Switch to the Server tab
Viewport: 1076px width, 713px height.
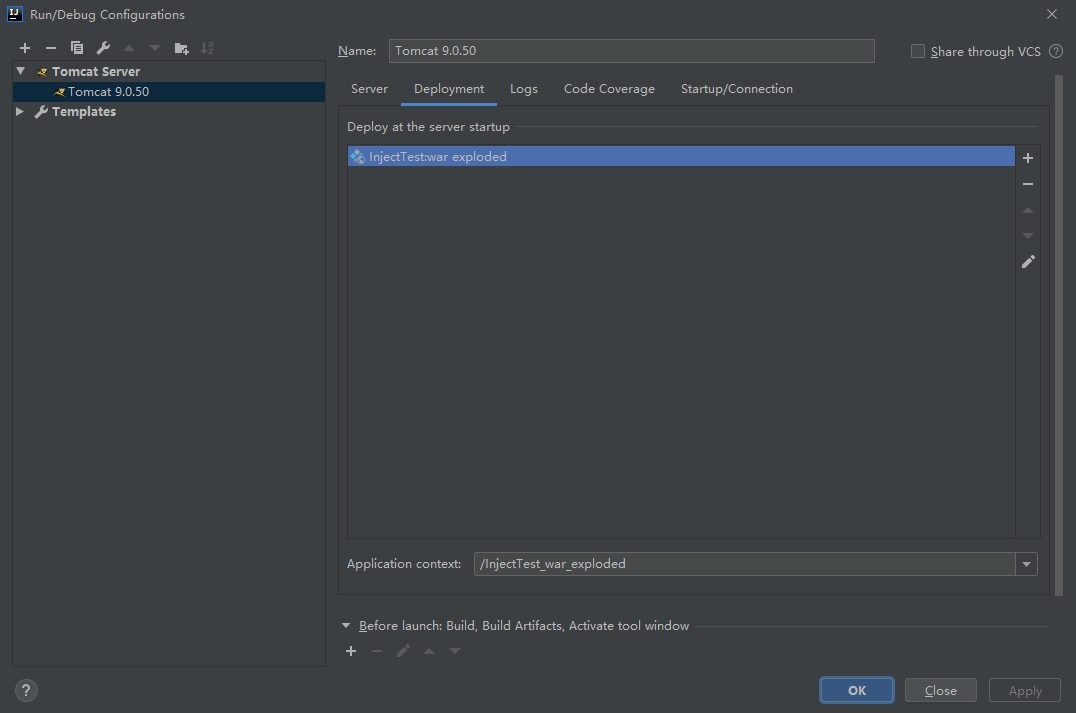(369, 89)
